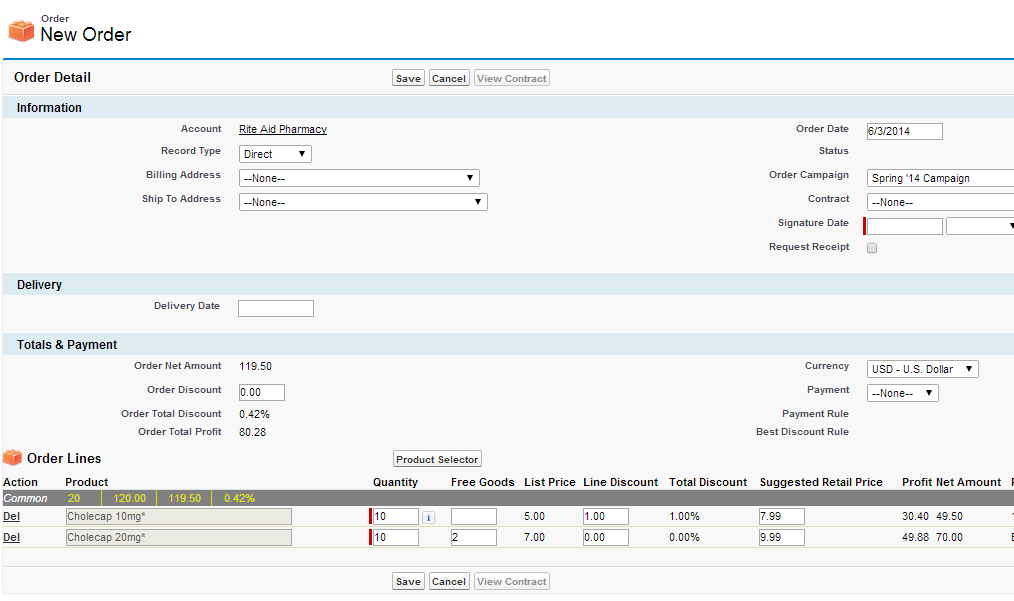Image resolution: width=1014 pixels, height=601 pixels.
Task: Delete the Cholecap 20mg order line
Action: tap(11, 537)
